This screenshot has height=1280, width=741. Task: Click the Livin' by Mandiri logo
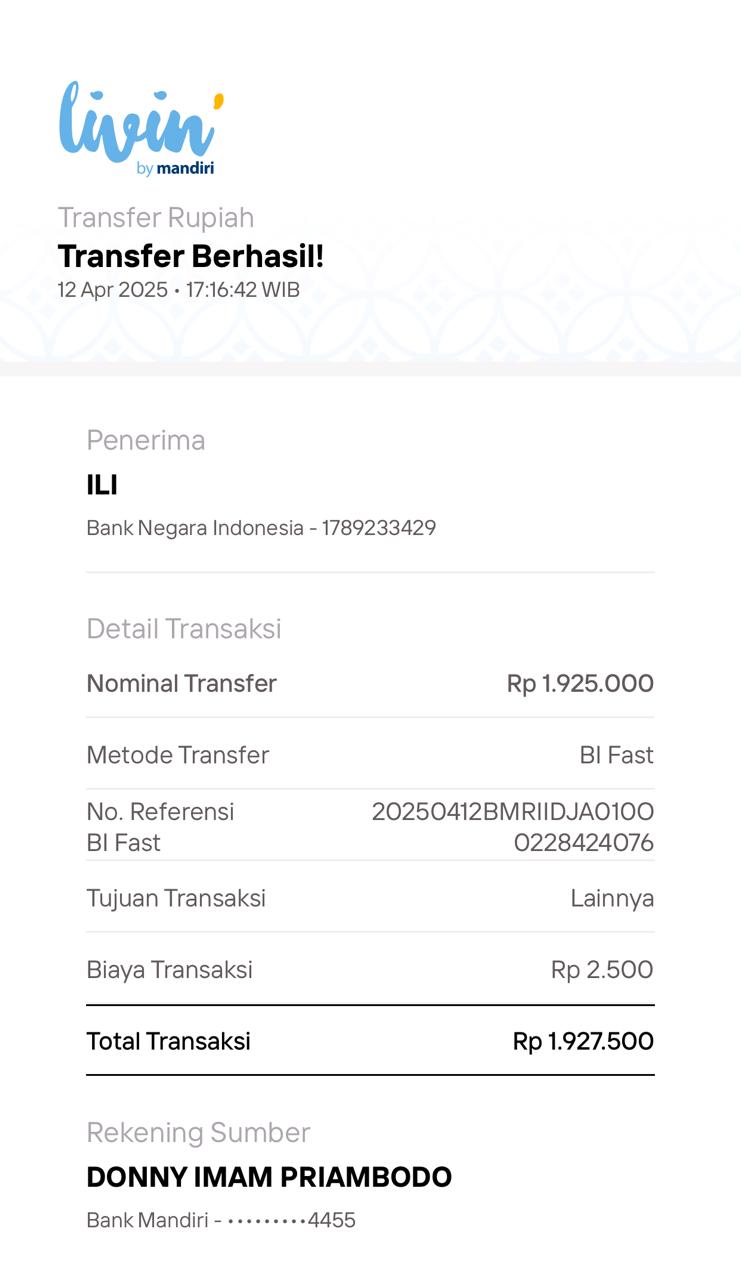click(x=140, y=128)
